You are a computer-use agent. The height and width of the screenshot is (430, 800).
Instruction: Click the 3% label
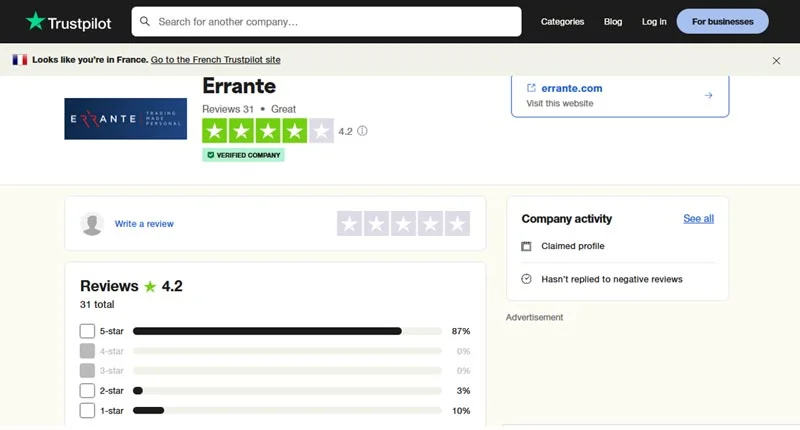(x=463, y=391)
